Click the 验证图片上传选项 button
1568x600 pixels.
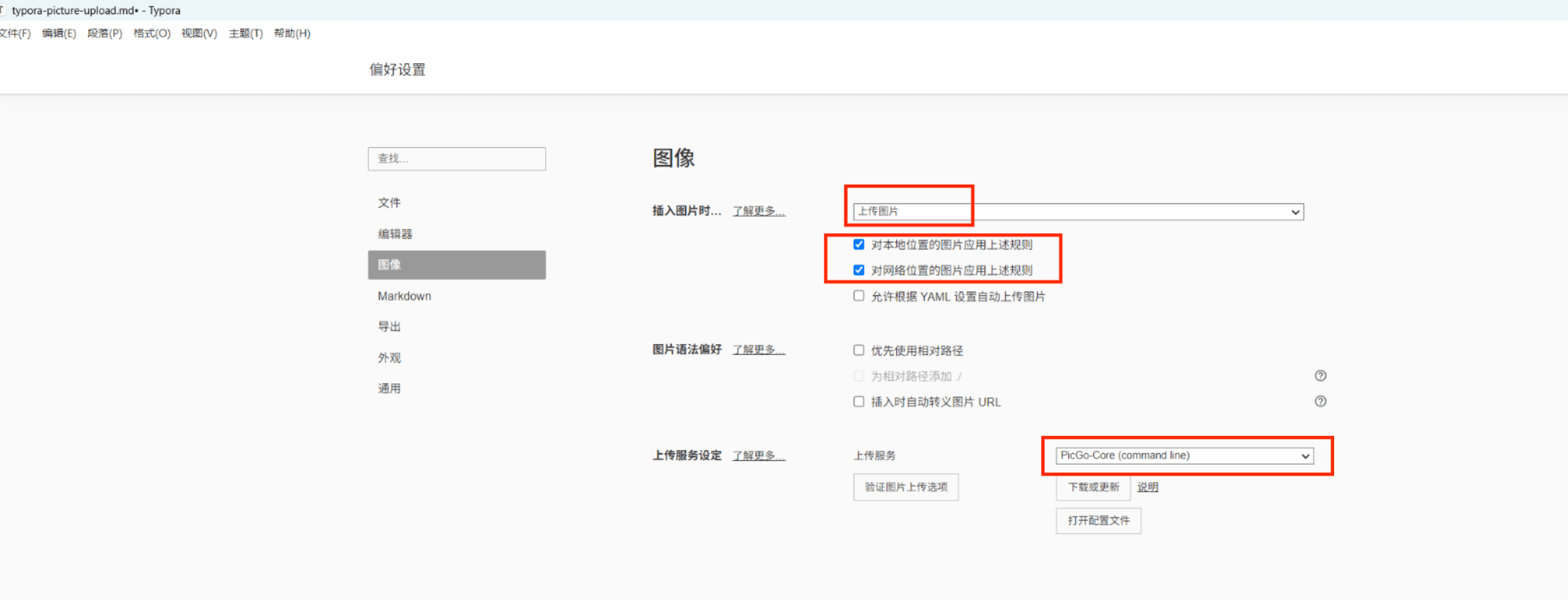point(906,487)
